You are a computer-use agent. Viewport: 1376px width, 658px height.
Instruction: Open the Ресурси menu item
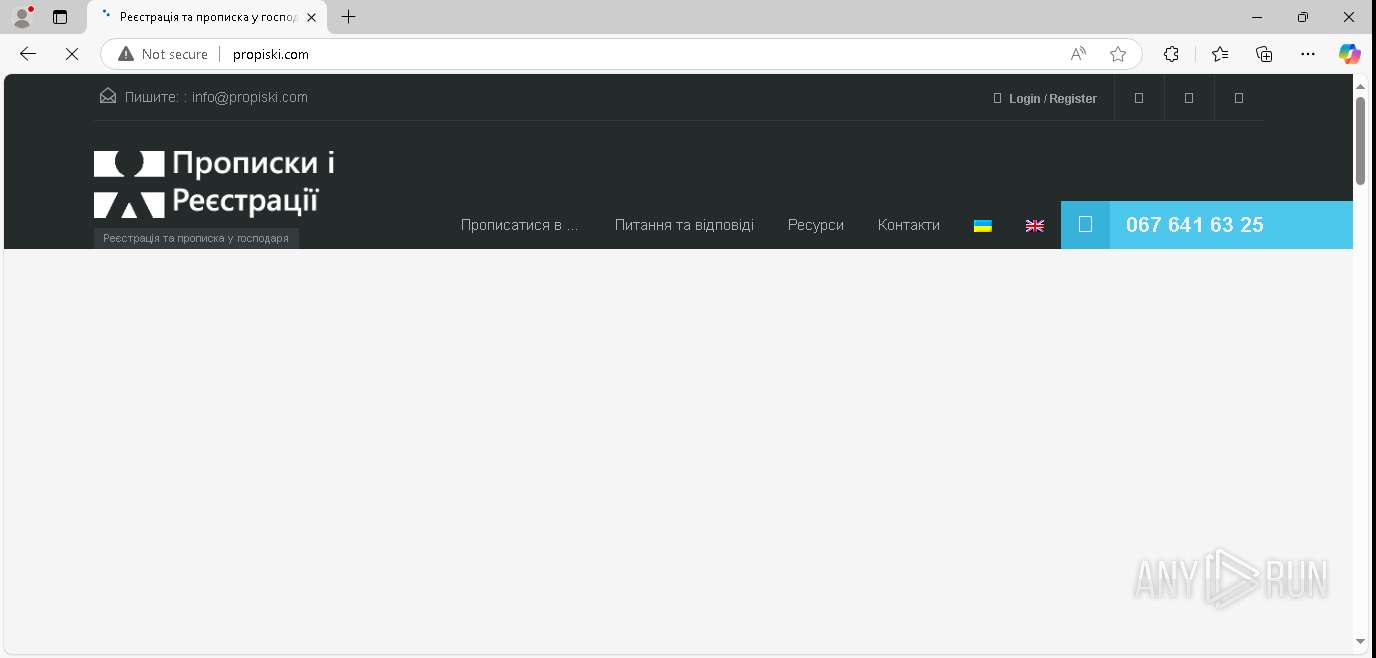pyautogui.click(x=816, y=225)
